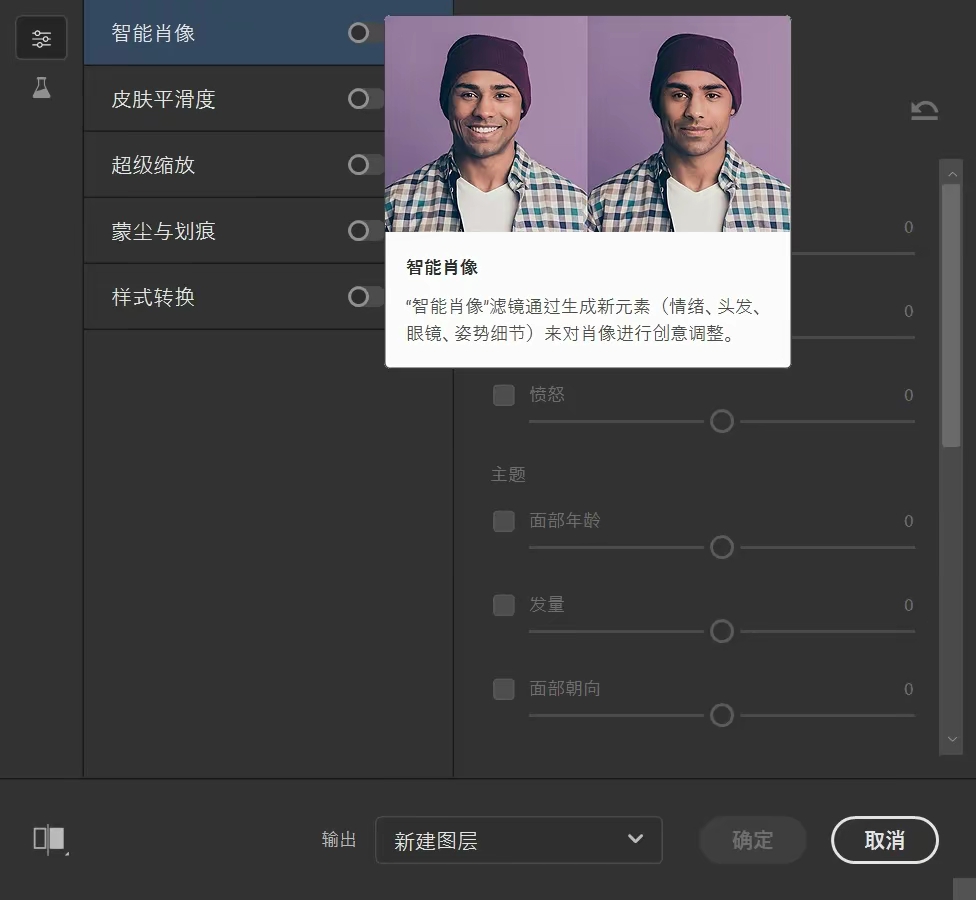
Task: Check the 愤怒 checkbox
Action: 504,395
